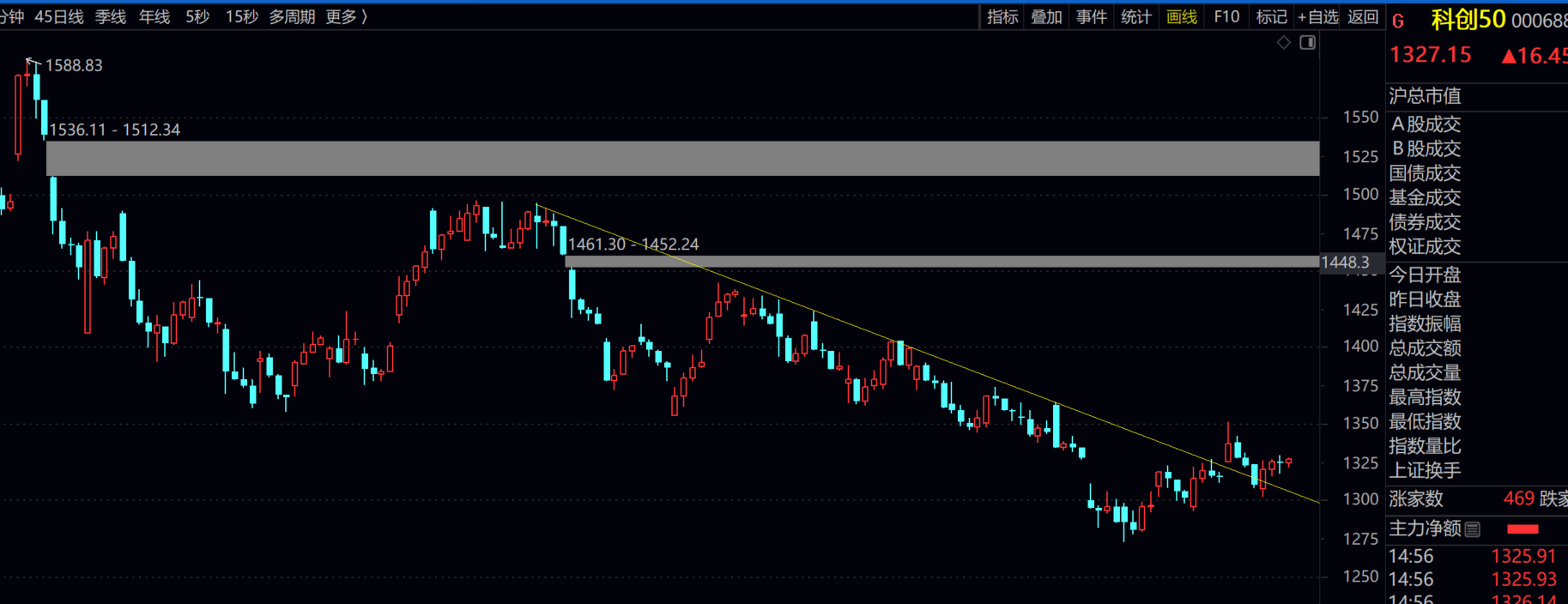Open the 事件 events button
Screen dimensions: 1568x604
[x=1092, y=17]
